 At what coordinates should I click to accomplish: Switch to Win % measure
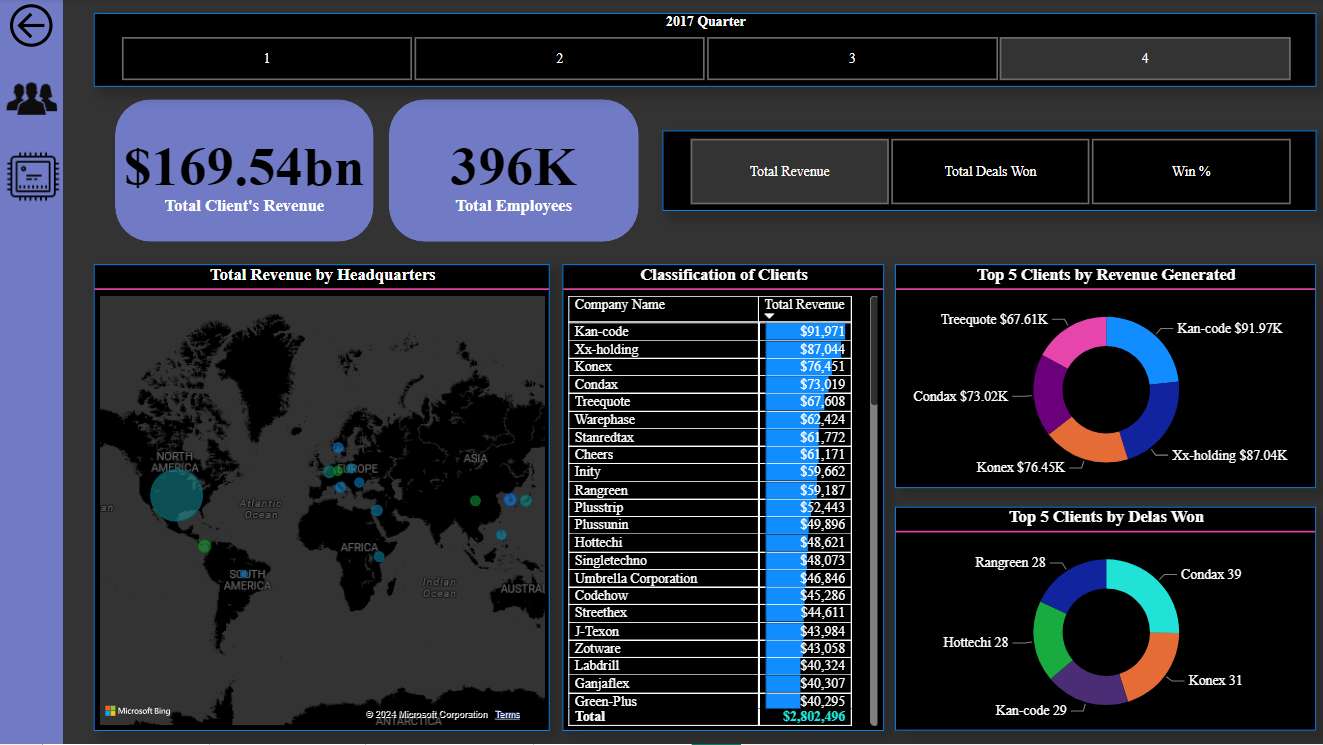click(x=1191, y=171)
